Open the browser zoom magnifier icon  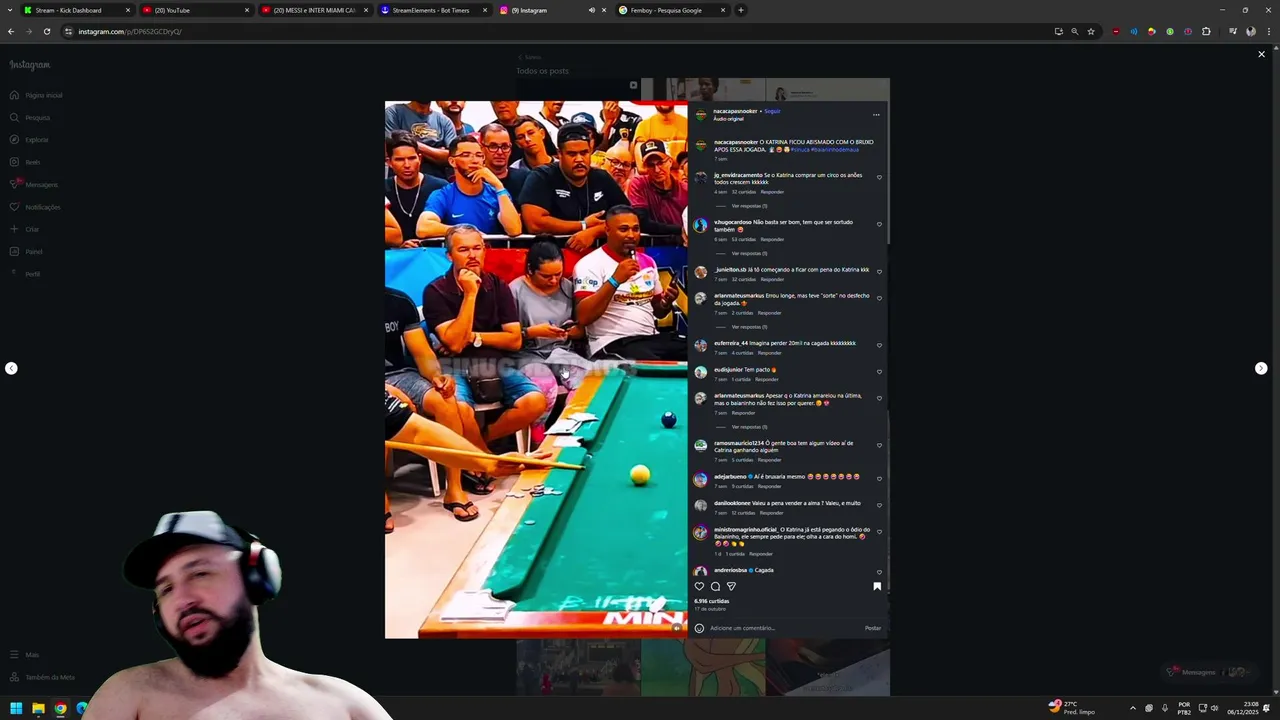1075,31
